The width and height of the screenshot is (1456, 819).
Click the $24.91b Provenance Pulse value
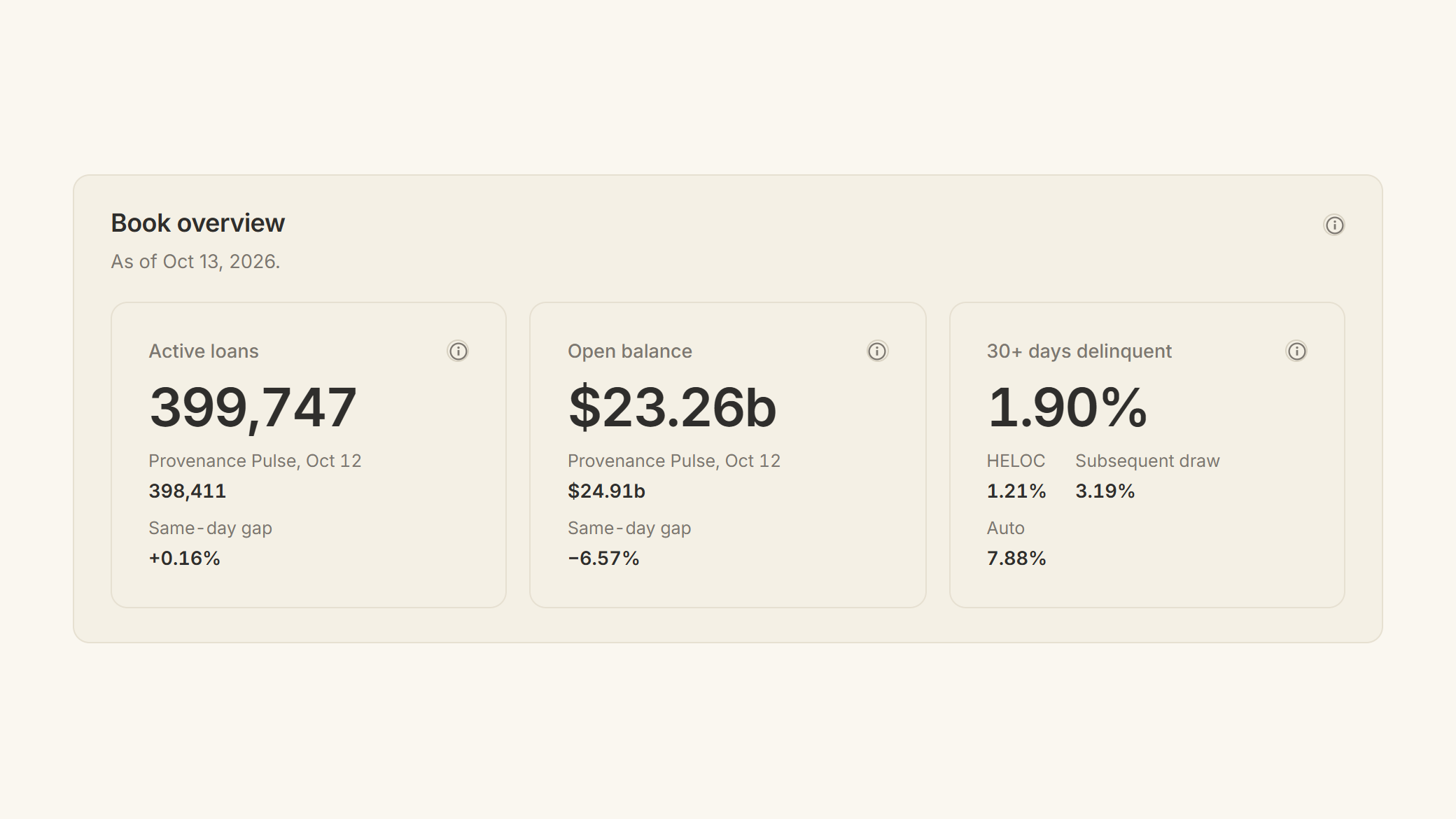click(606, 491)
